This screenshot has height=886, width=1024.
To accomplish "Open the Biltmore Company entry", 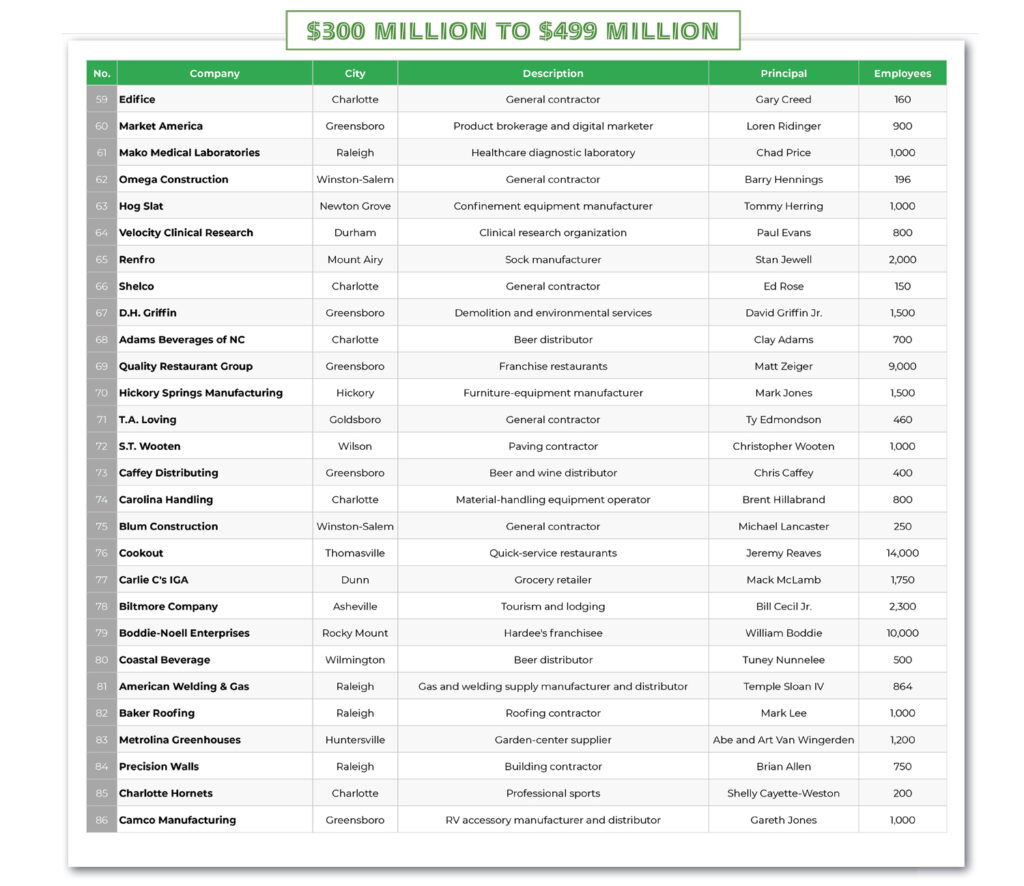I will [168, 606].
